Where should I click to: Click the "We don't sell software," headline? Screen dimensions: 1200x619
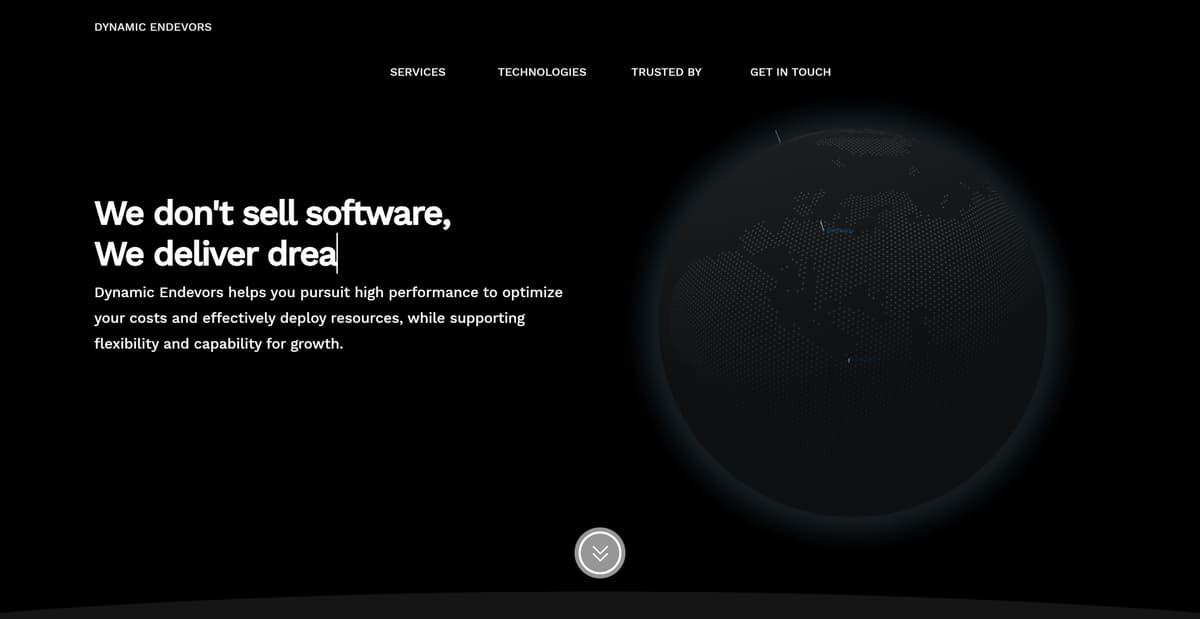click(272, 213)
